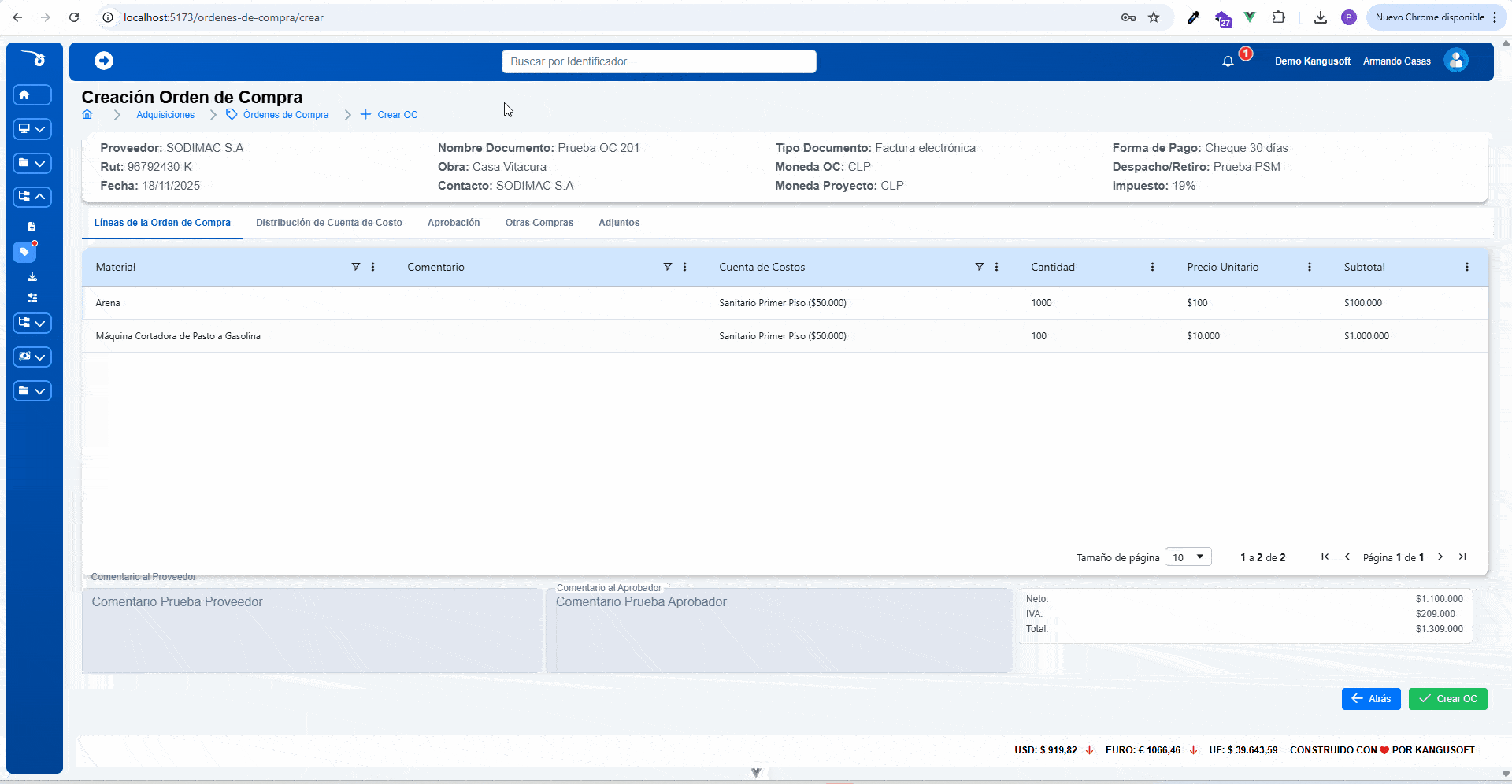
Task: Open the browser downloads icon
Action: (x=1321, y=17)
